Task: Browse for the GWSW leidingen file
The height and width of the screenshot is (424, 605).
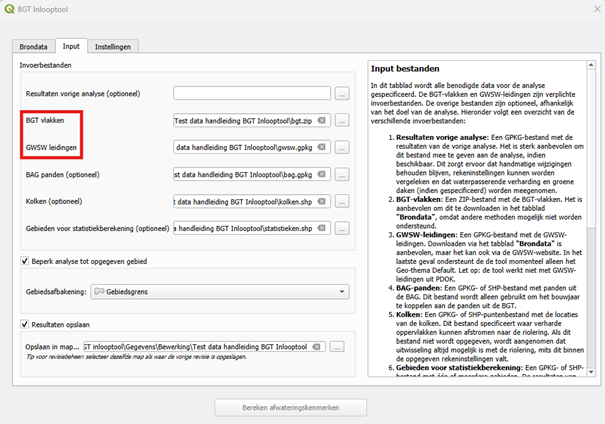Action: tap(342, 147)
